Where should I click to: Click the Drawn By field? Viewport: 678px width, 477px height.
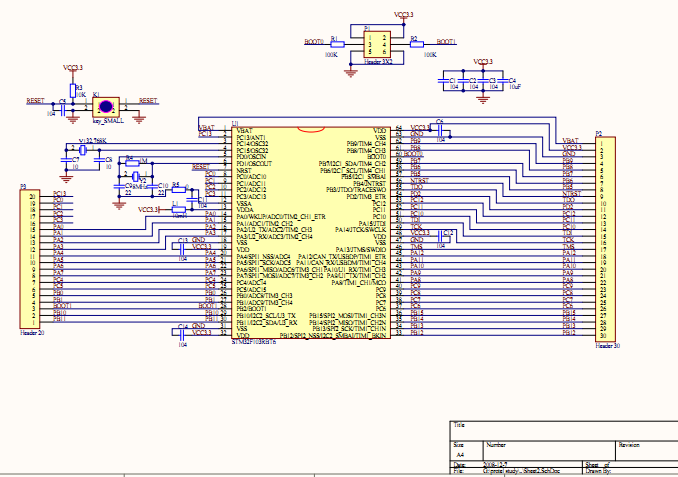[x=598, y=471]
